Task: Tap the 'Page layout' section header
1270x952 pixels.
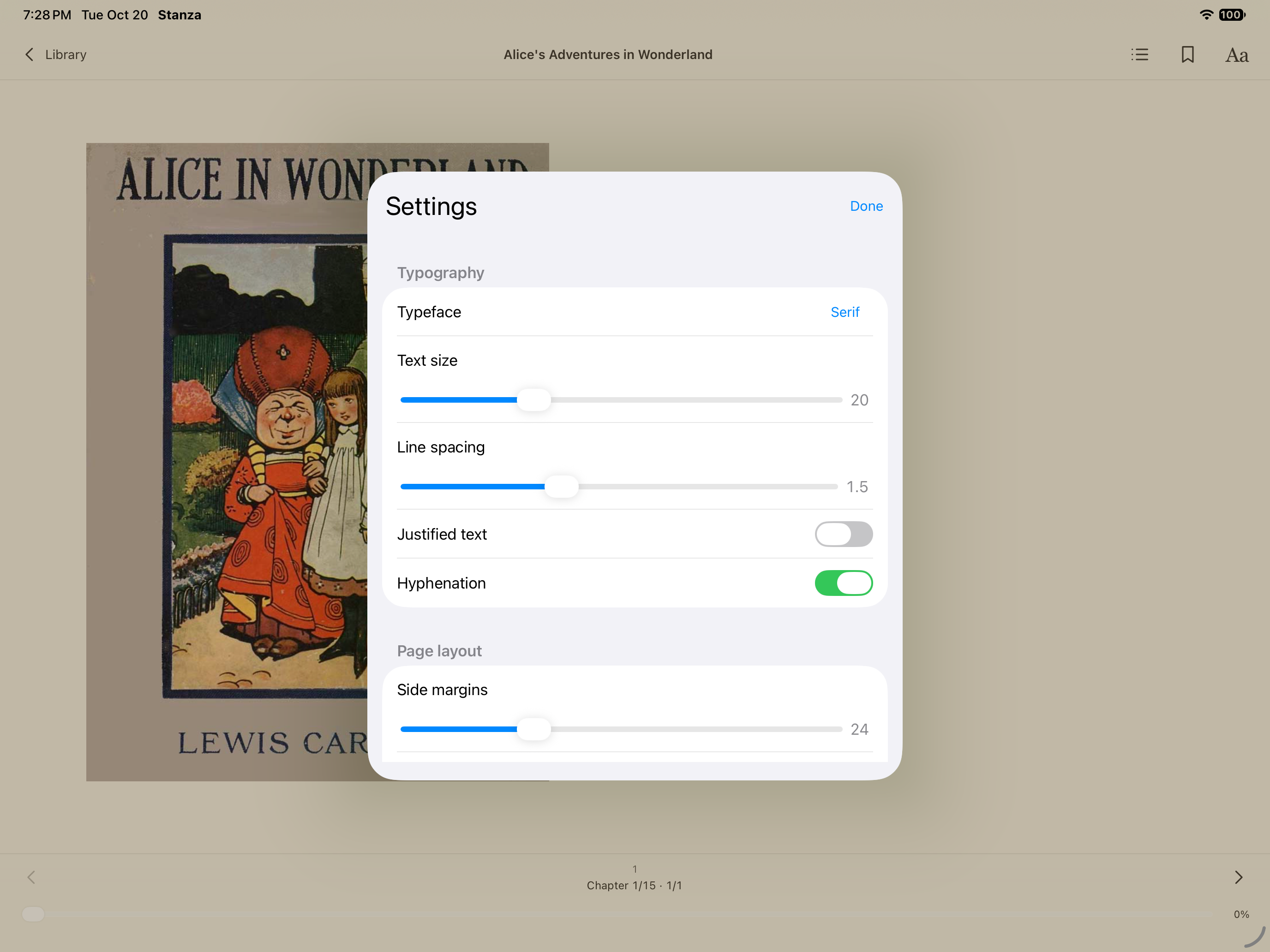Action: coord(439,651)
